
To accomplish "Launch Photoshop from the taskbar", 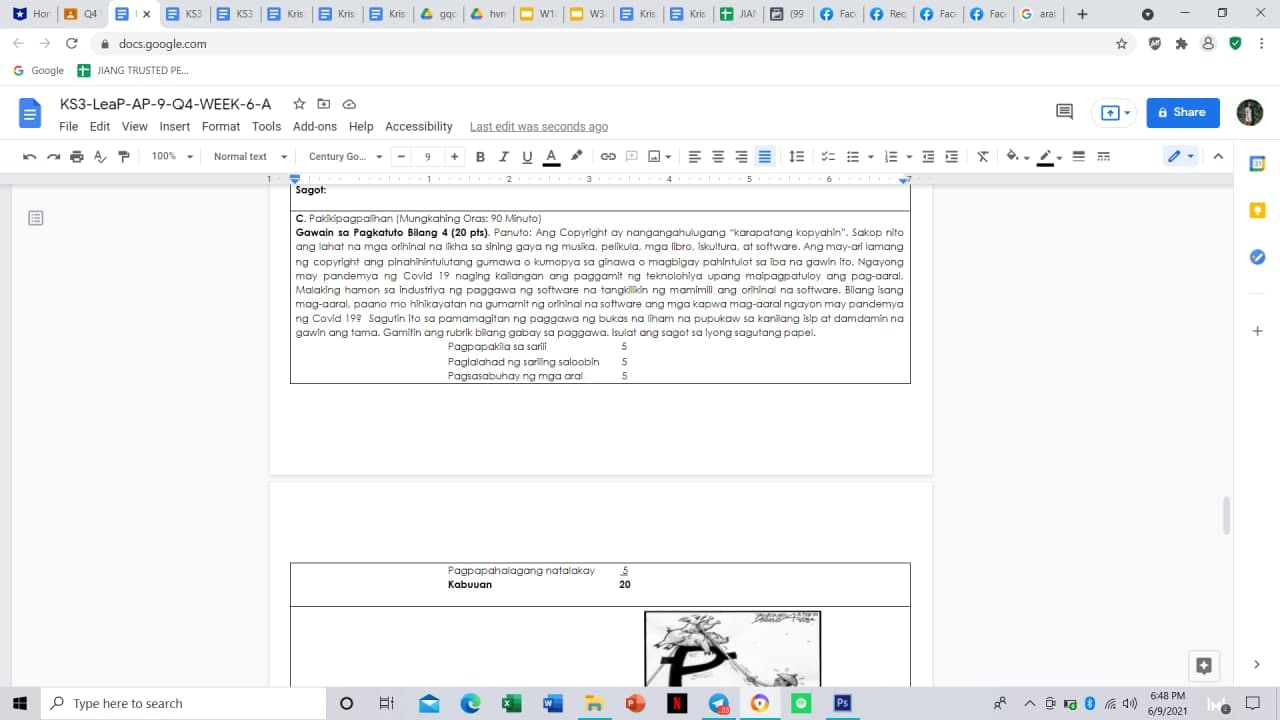I will [x=842, y=703].
